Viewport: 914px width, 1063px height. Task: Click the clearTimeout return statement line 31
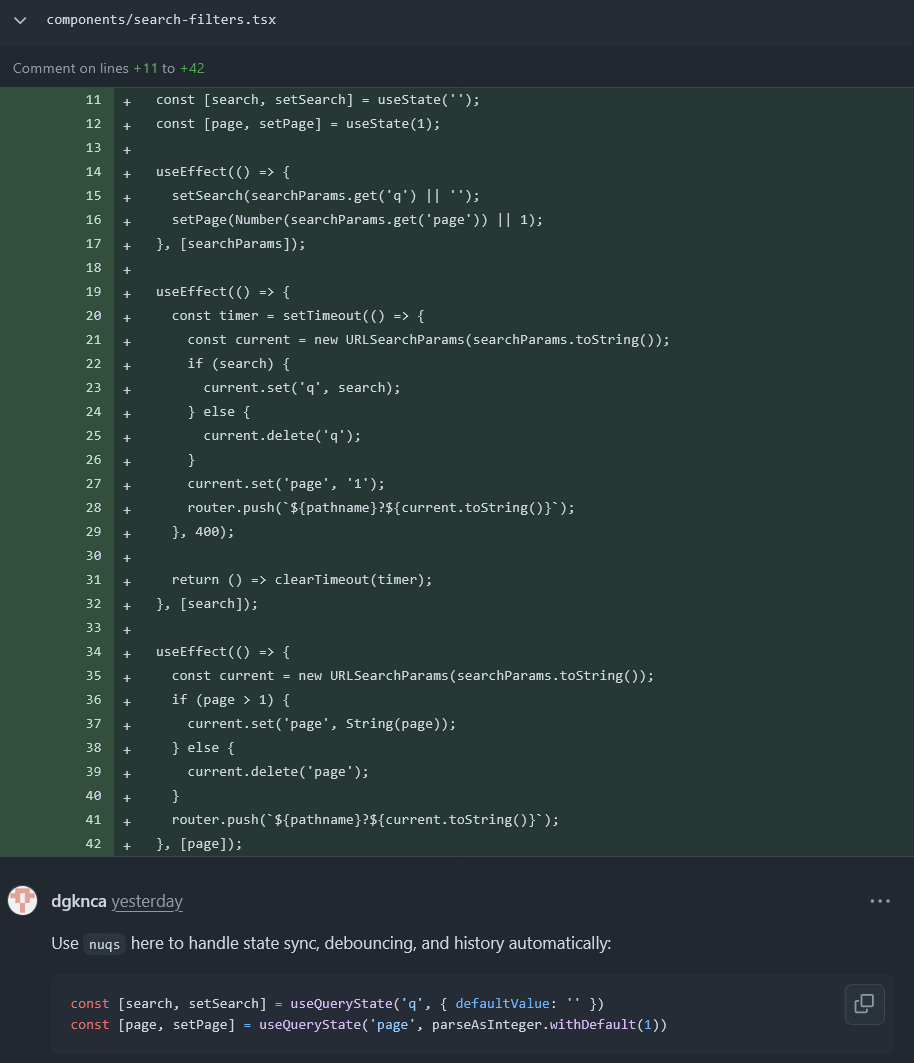(x=302, y=580)
